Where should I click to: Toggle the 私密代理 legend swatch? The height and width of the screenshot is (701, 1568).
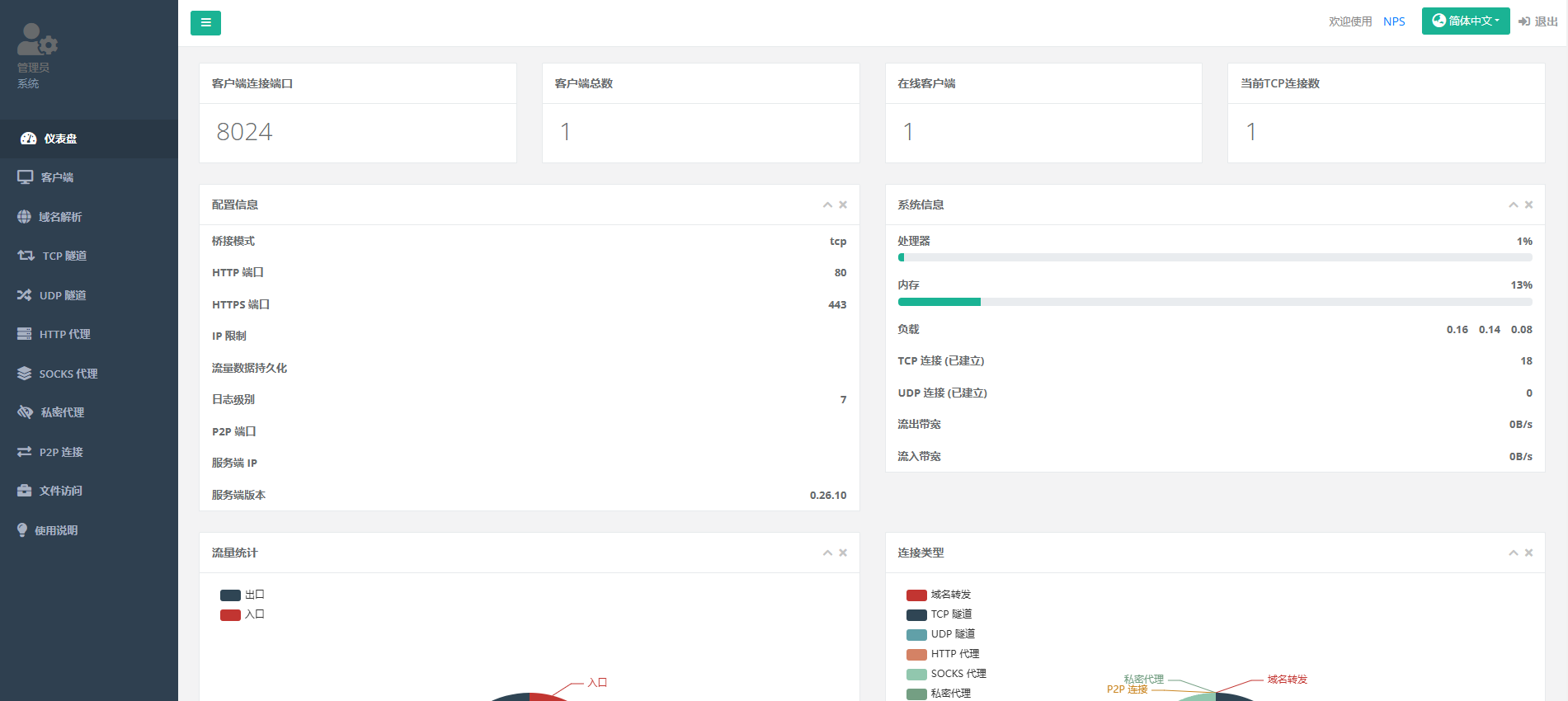[x=916, y=694]
